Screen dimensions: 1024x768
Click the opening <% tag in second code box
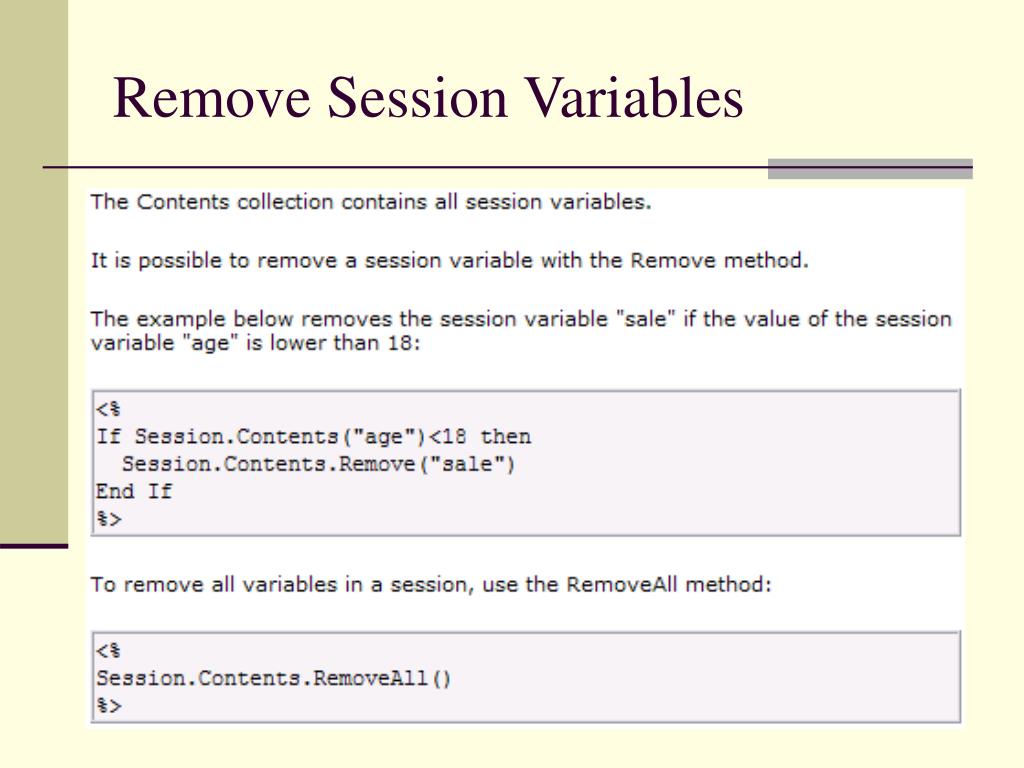pos(108,651)
